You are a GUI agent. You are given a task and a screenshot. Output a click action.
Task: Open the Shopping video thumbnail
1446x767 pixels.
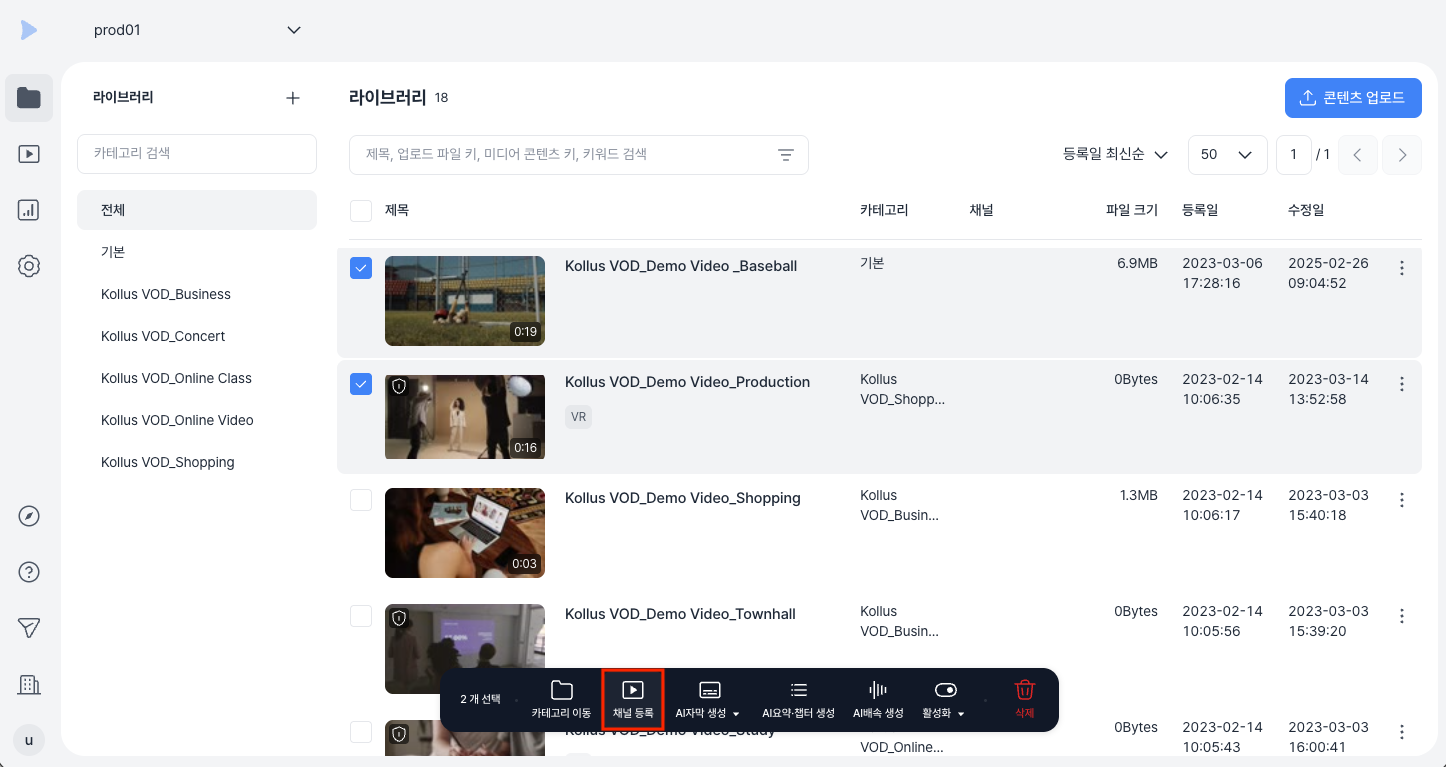(465, 533)
